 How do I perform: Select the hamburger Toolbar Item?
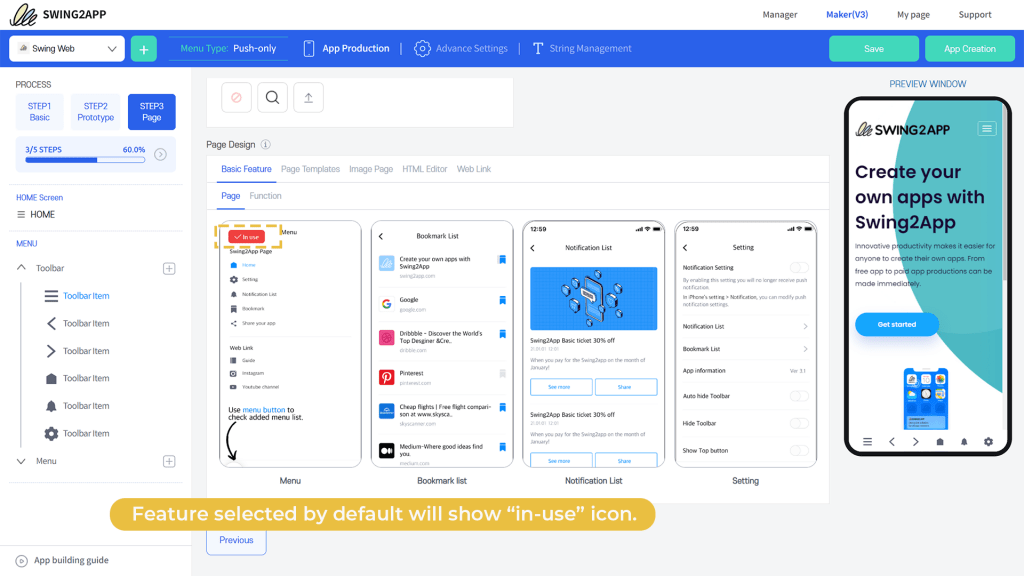77,296
